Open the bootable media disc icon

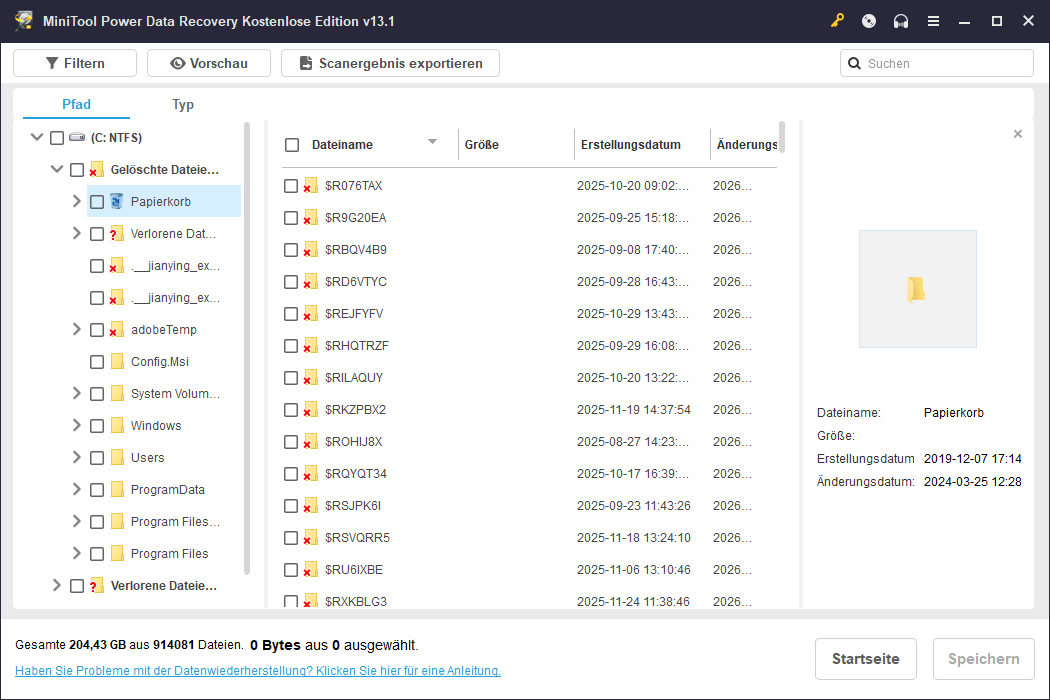tap(869, 21)
